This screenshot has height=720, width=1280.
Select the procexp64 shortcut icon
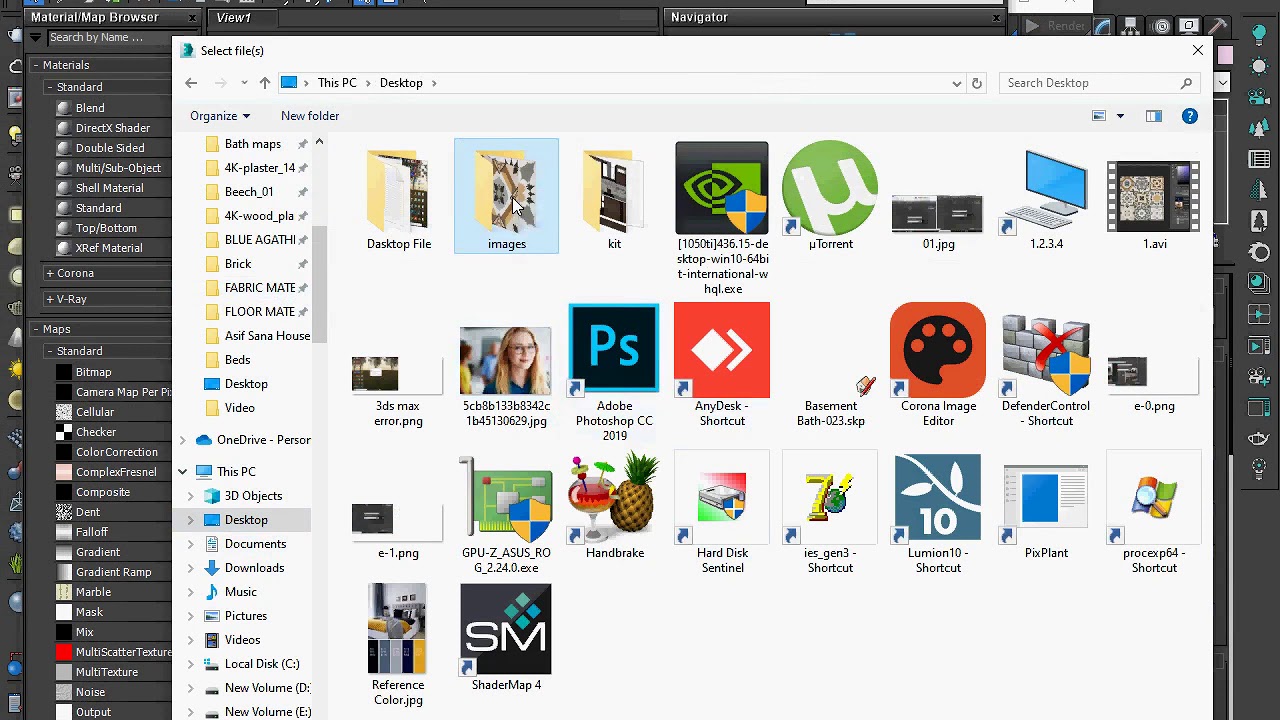point(1154,514)
